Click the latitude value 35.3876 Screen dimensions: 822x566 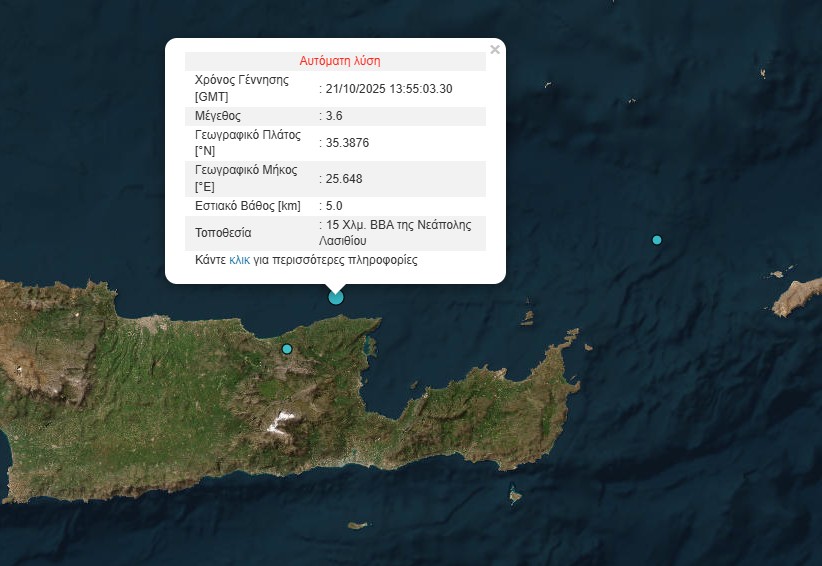(347, 143)
